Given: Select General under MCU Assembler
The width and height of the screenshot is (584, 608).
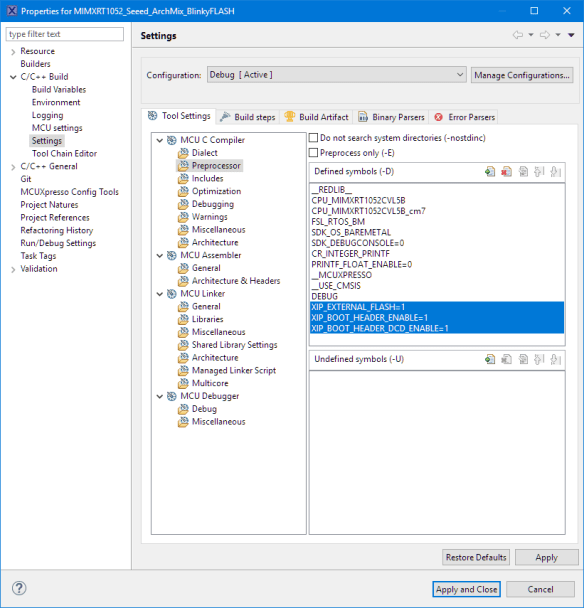Looking at the screenshot, I should tap(206, 268).
